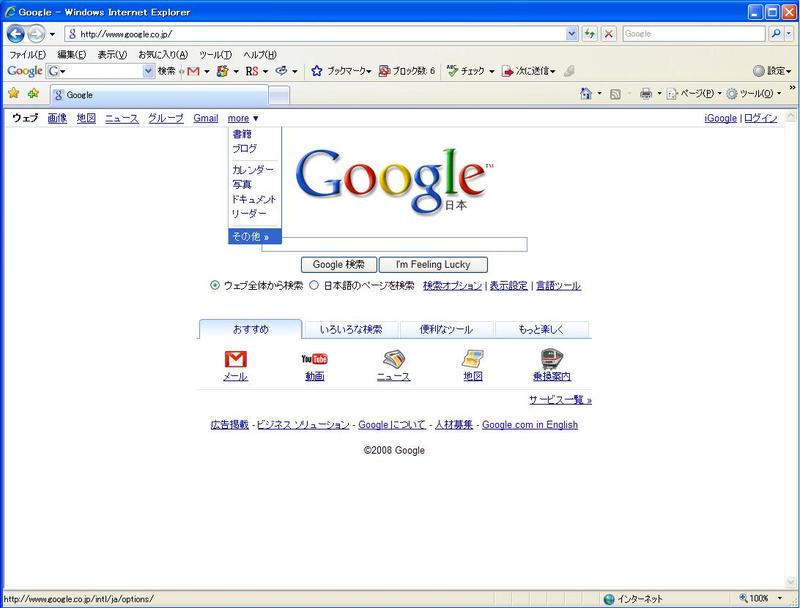
Task: Select その他 » in the more menu
Action: click(255, 236)
